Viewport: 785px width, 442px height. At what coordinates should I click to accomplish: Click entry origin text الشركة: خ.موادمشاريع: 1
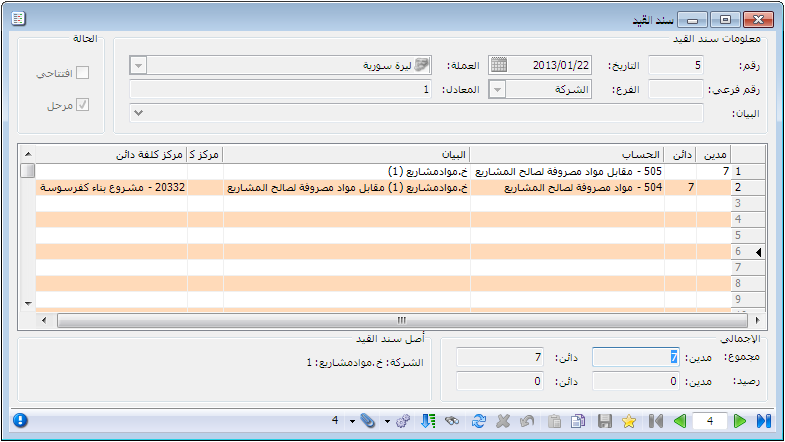pyautogui.click(x=365, y=362)
